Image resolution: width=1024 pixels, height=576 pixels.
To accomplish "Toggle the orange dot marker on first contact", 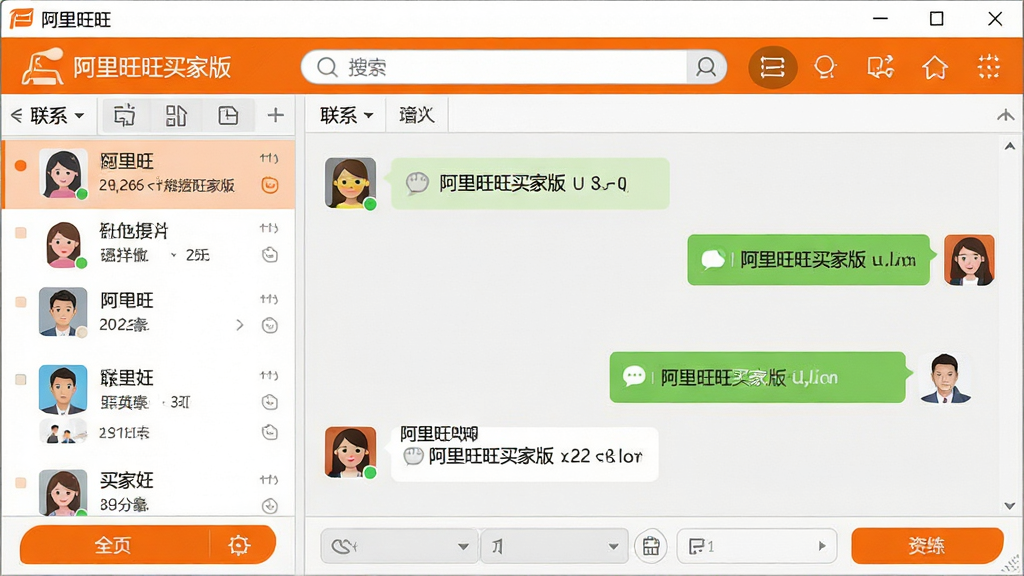I will click(21, 166).
